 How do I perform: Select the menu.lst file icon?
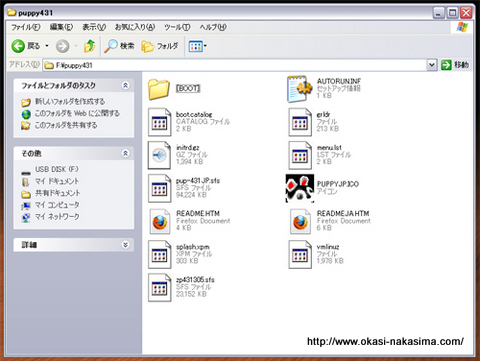[300, 155]
